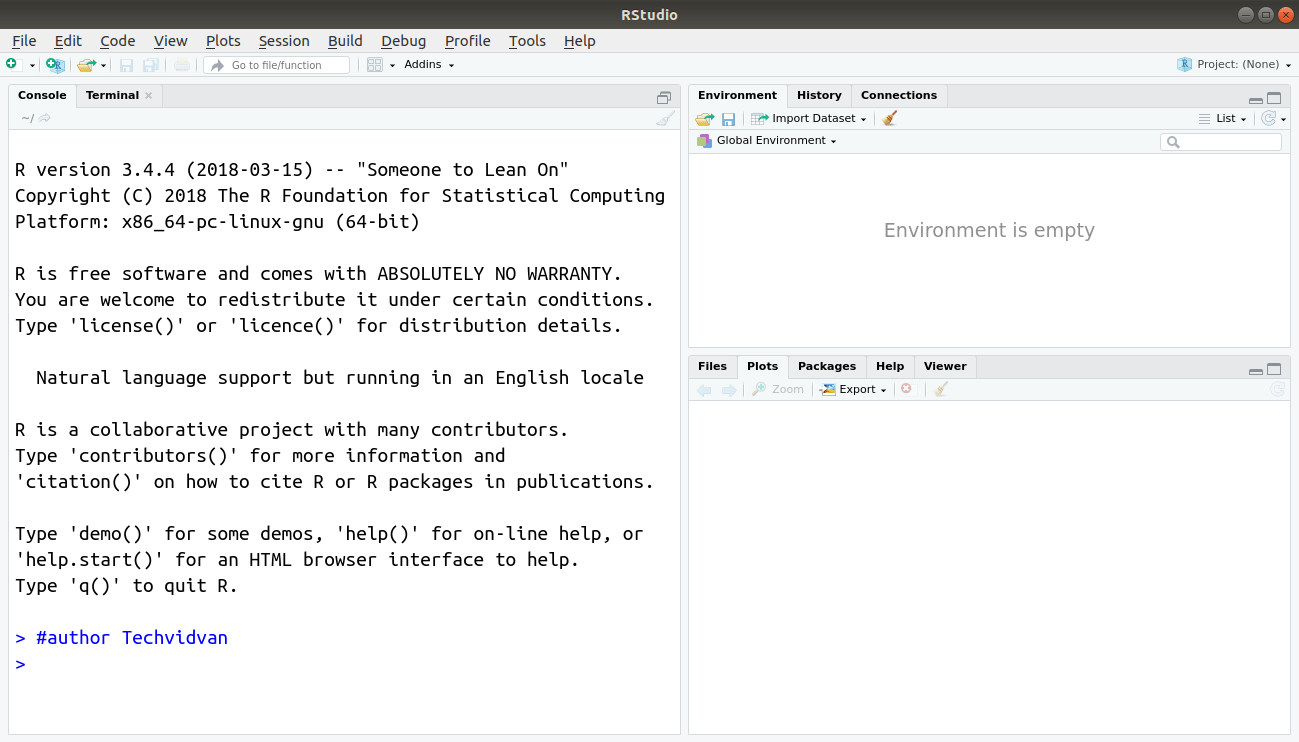Create a new project via the project icon
The height and width of the screenshot is (742, 1299).
(55, 64)
